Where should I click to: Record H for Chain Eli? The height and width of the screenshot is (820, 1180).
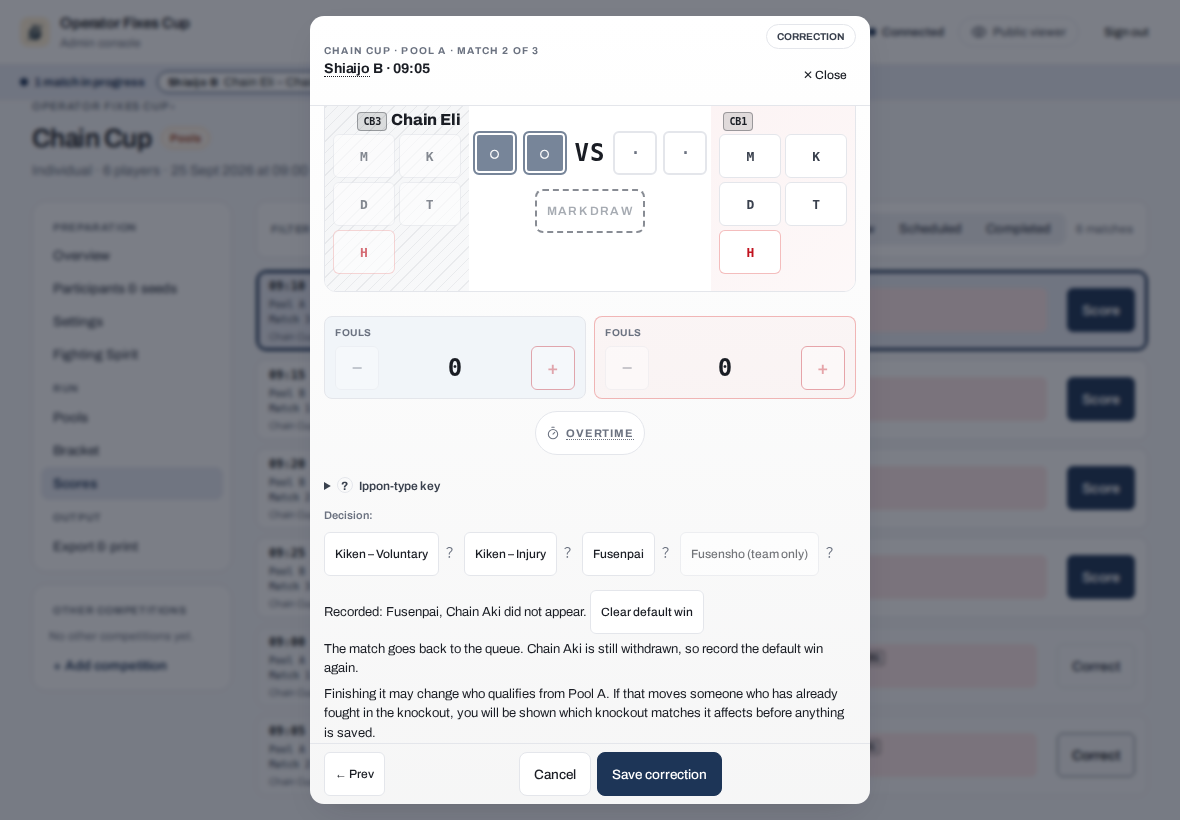(x=364, y=253)
